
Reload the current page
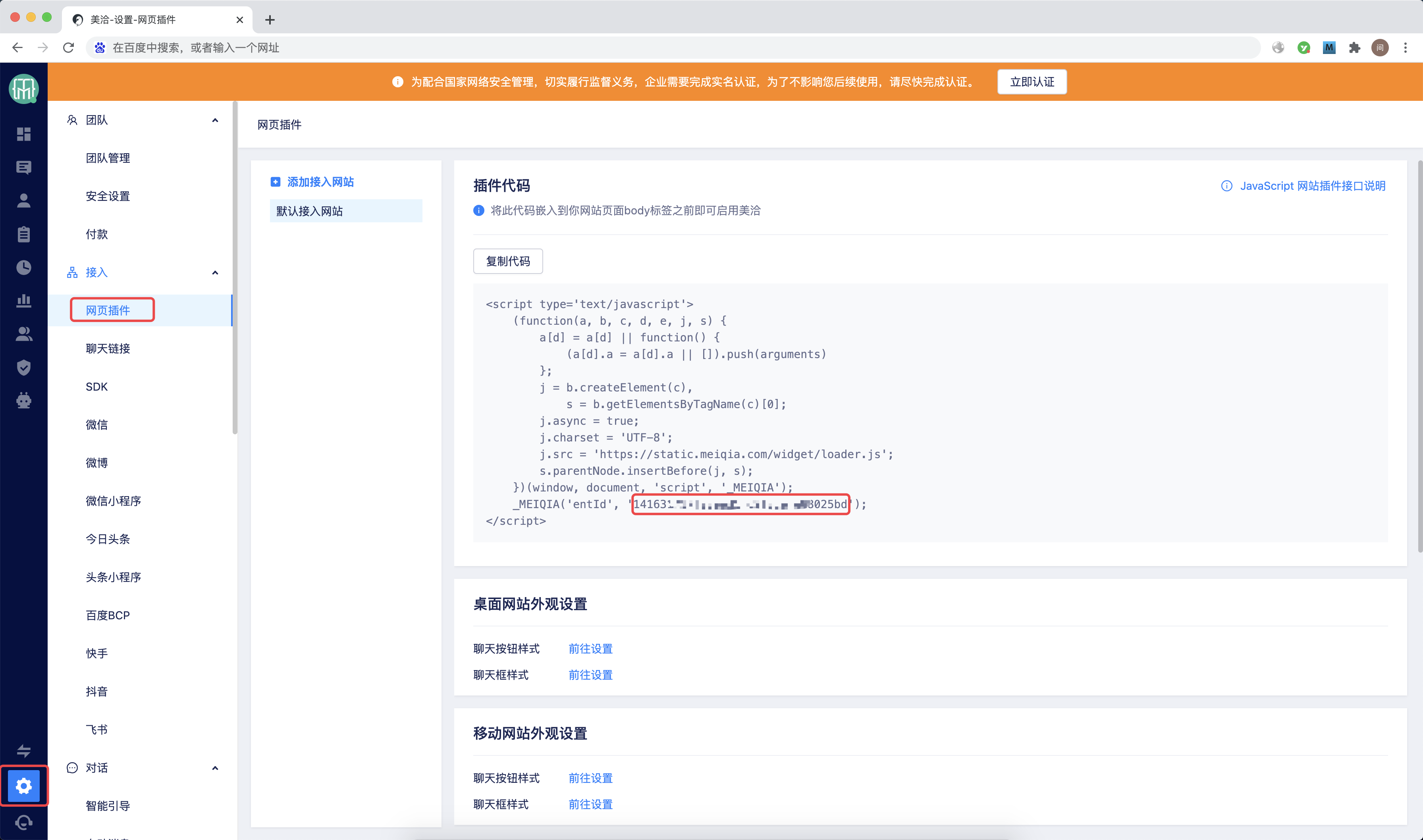(x=68, y=48)
